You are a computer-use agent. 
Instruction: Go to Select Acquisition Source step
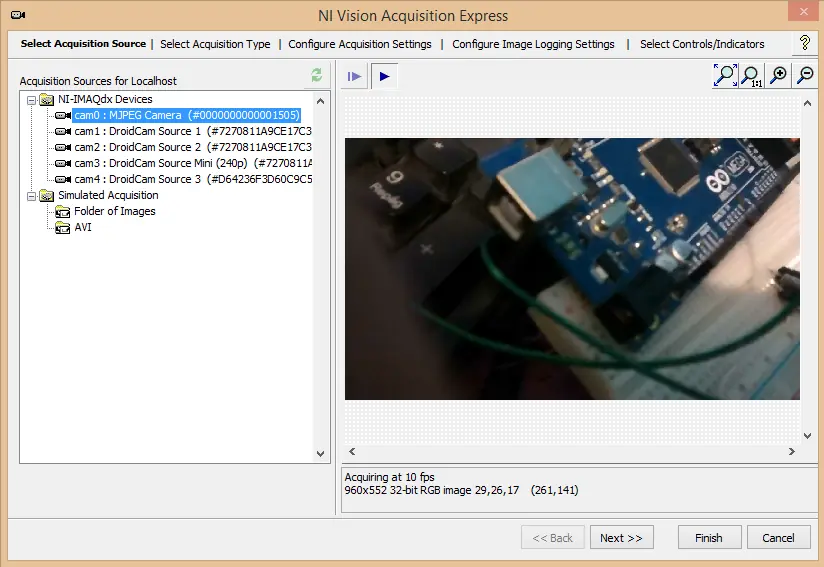[83, 44]
